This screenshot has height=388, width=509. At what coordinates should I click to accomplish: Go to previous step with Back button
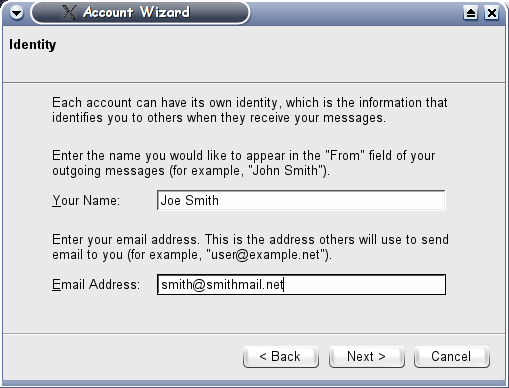click(x=281, y=357)
